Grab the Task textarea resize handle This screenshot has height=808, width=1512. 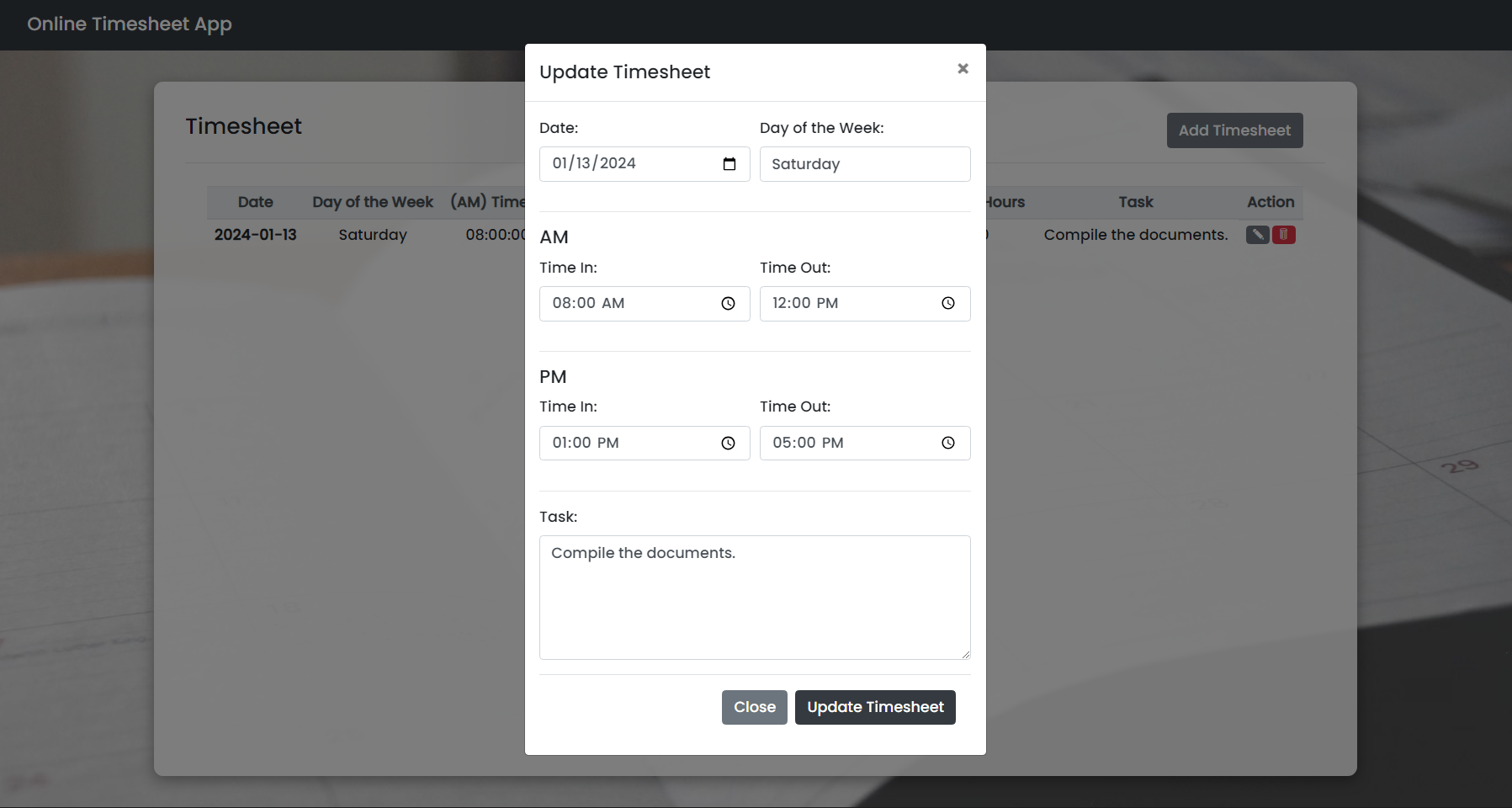tap(965, 654)
